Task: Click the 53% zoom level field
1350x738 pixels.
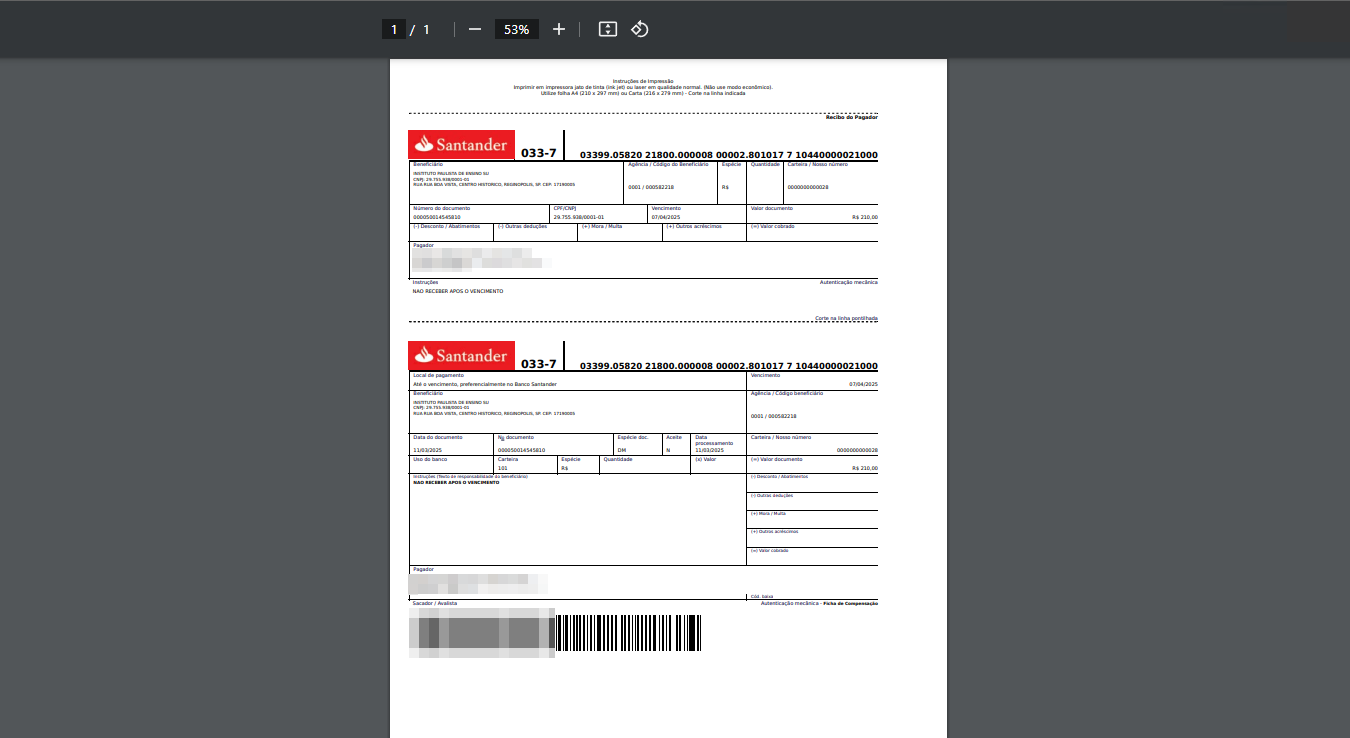Action: coord(517,29)
